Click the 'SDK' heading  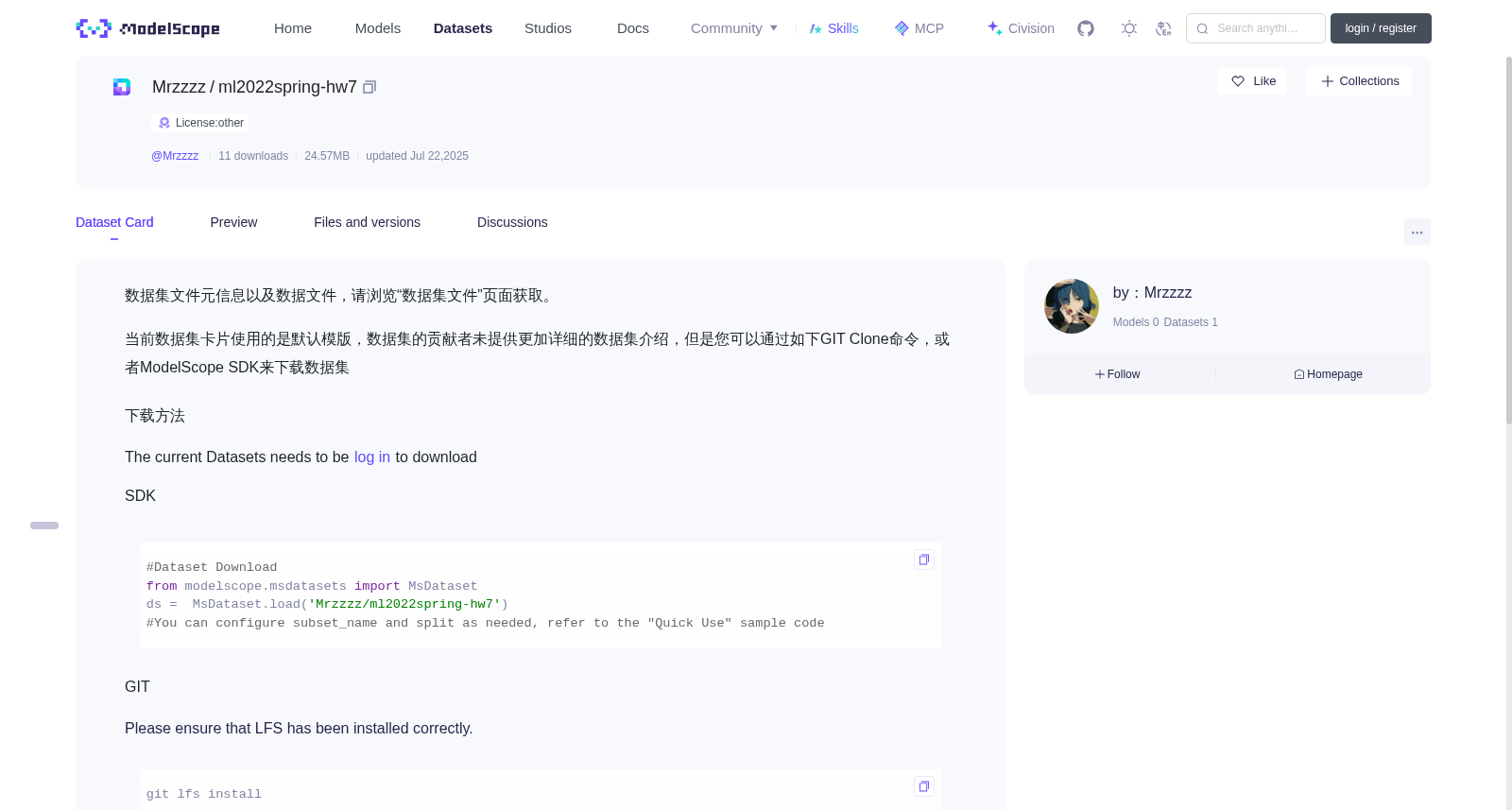click(x=140, y=496)
